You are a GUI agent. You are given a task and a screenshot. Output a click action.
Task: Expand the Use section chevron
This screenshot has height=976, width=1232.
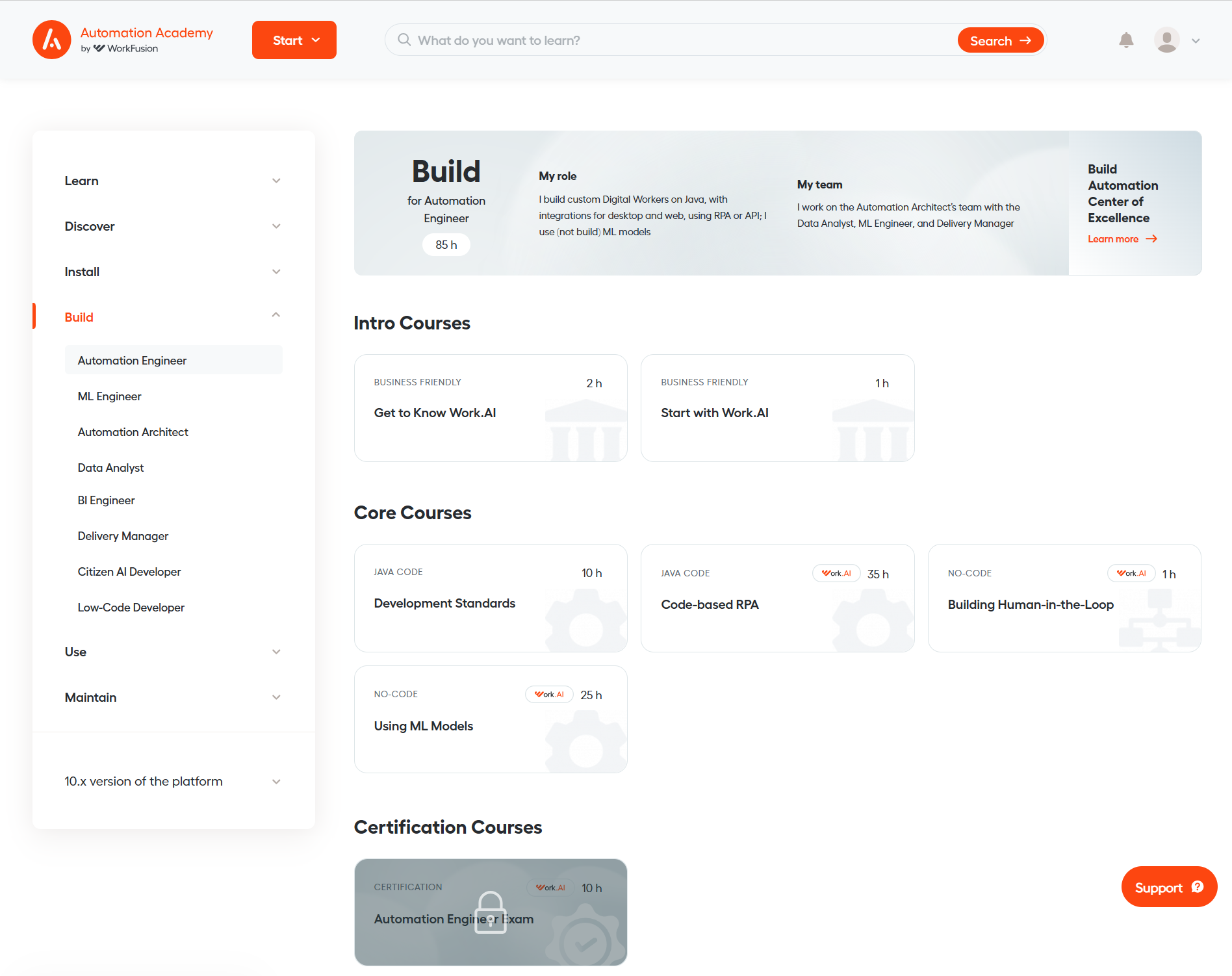coord(276,652)
